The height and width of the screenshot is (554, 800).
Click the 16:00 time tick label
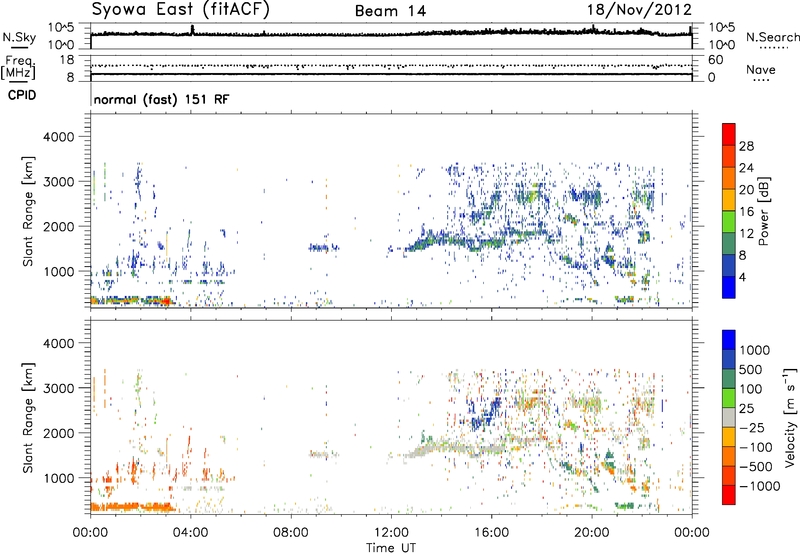pyautogui.click(x=491, y=533)
